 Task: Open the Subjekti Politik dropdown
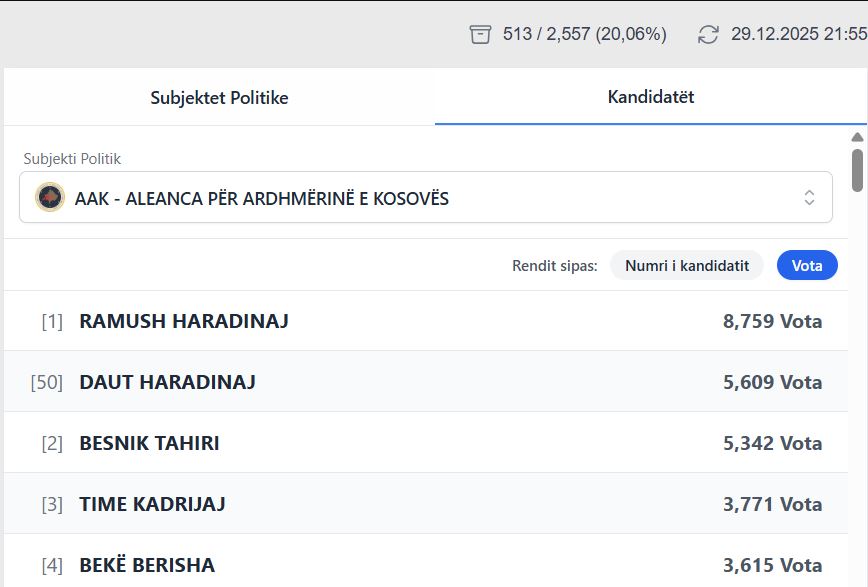[425, 198]
